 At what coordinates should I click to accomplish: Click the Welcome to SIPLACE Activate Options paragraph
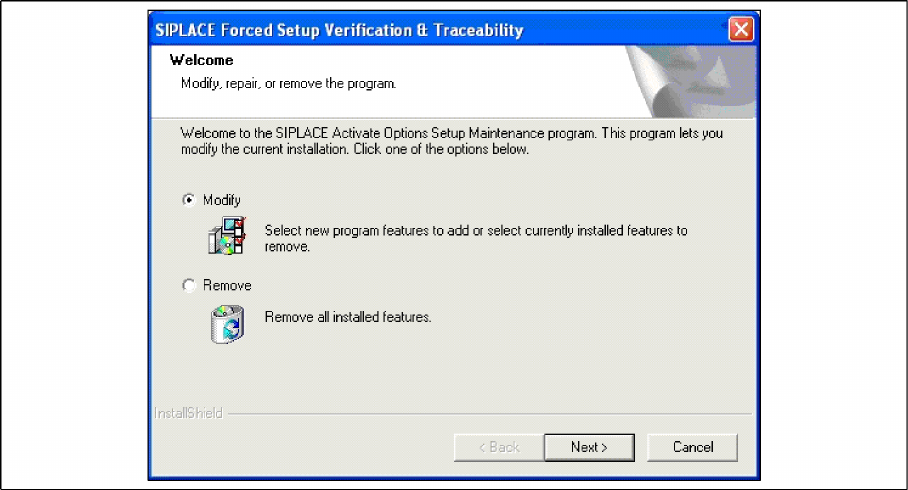click(x=452, y=141)
